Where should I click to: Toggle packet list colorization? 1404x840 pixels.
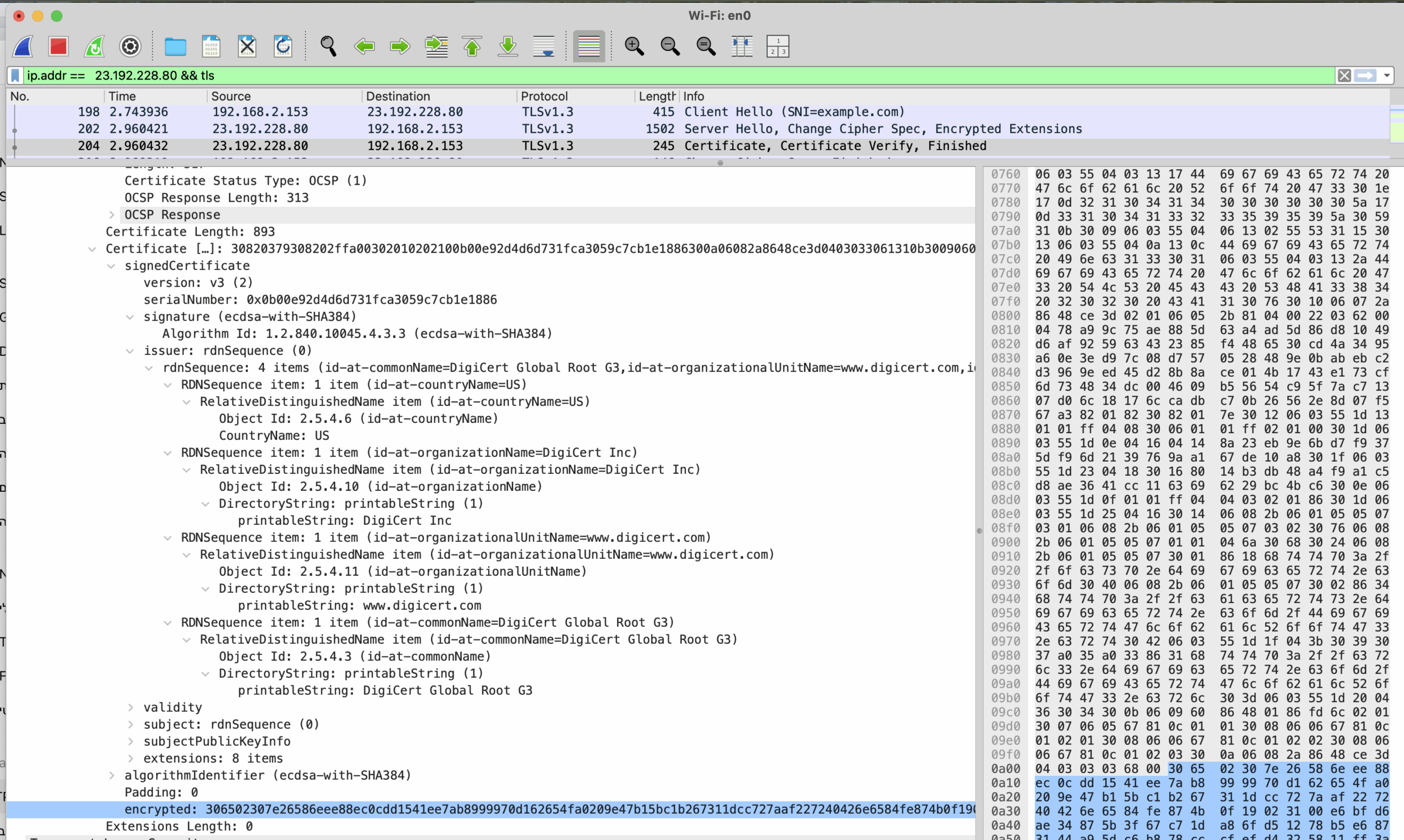click(x=589, y=46)
